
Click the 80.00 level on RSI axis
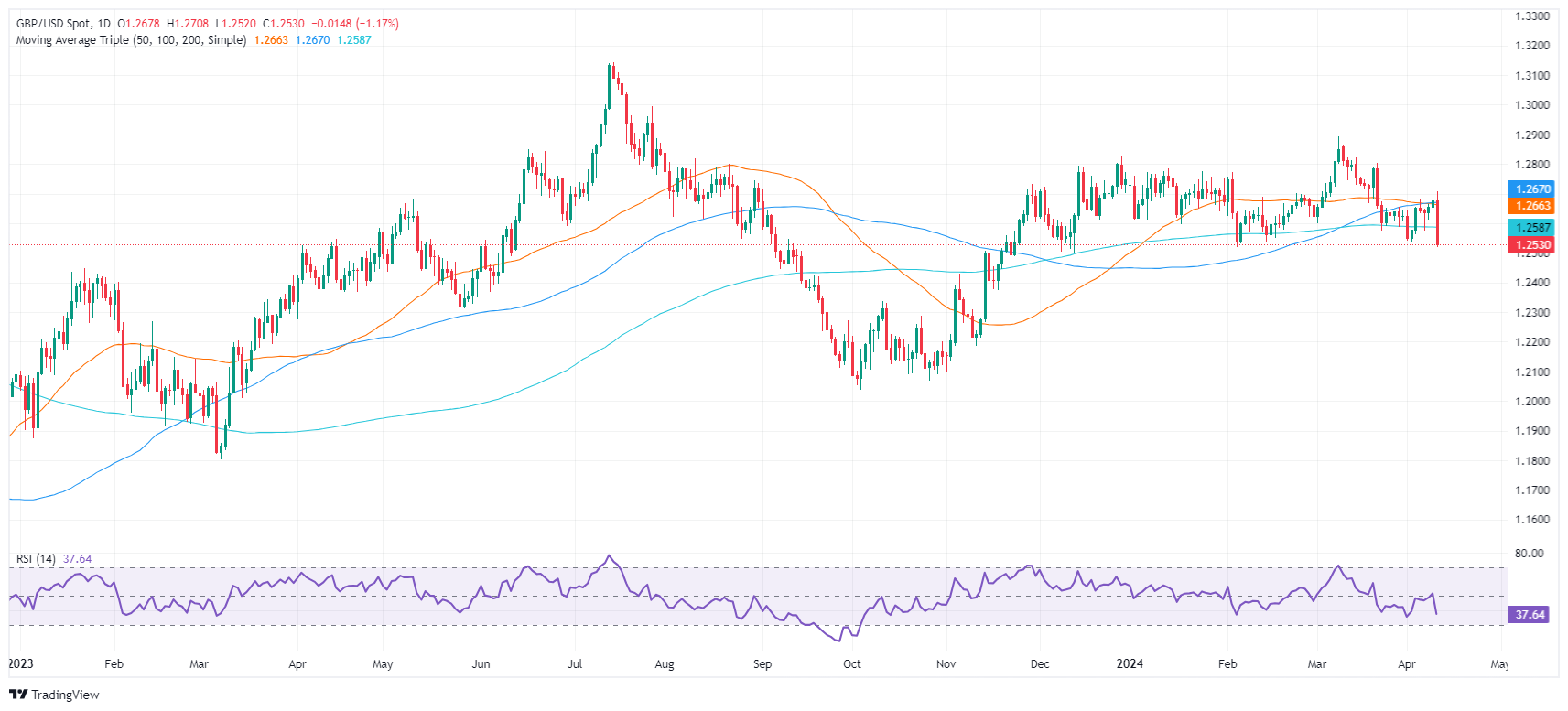click(x=1529, y=554)
